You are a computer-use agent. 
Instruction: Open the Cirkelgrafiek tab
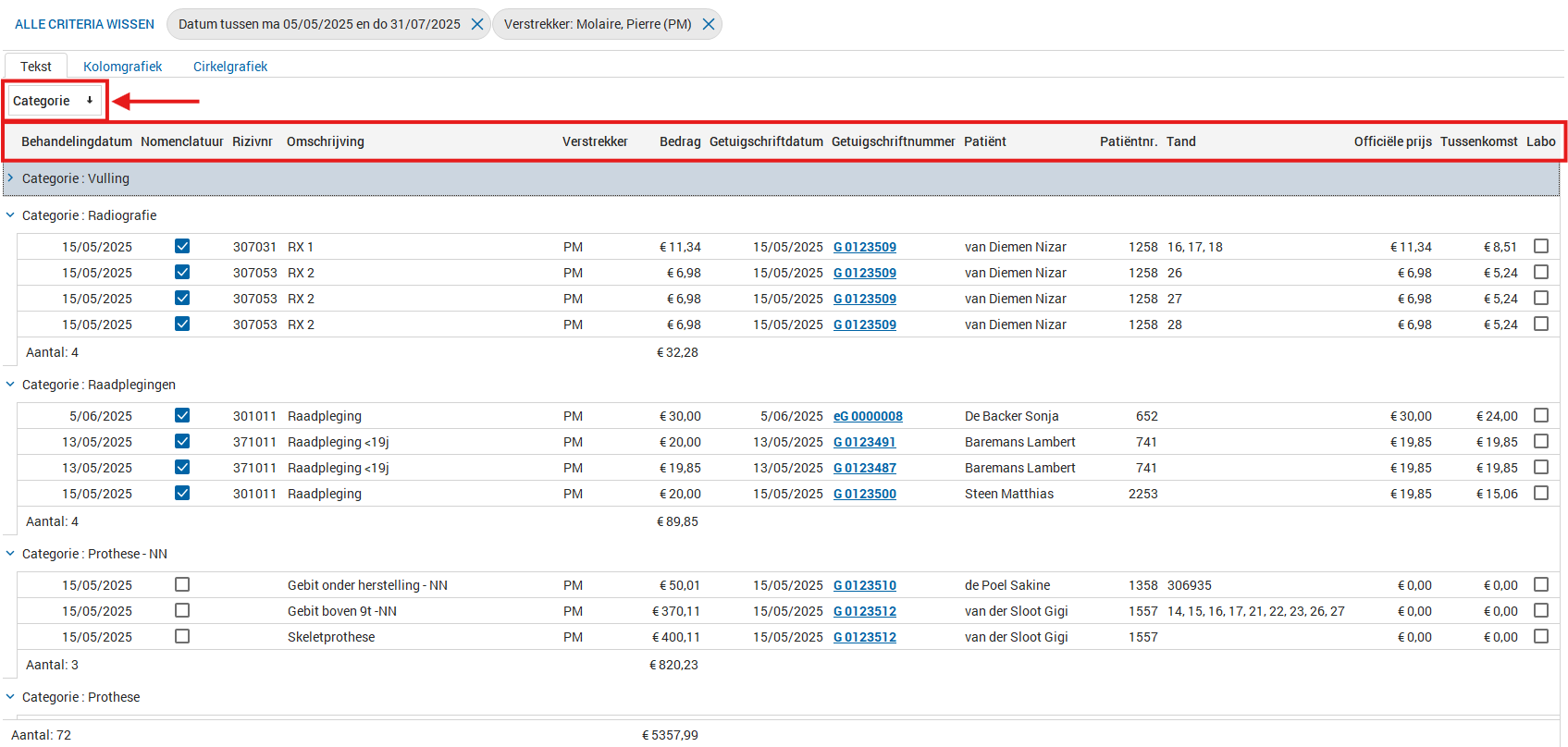[230, 67]
